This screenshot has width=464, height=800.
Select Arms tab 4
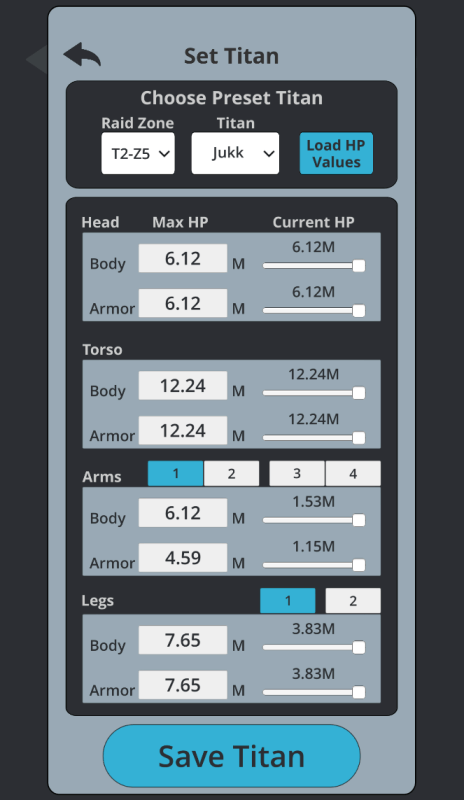(353, 473)
